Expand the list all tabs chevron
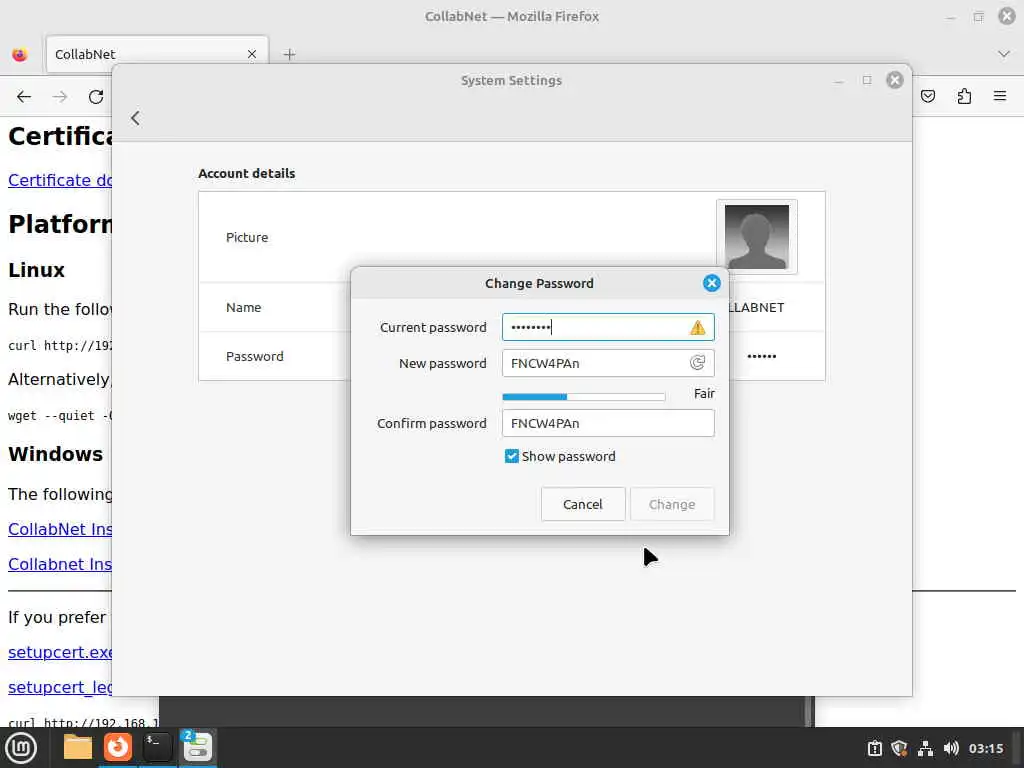1024x768 pixels. 1004,54
